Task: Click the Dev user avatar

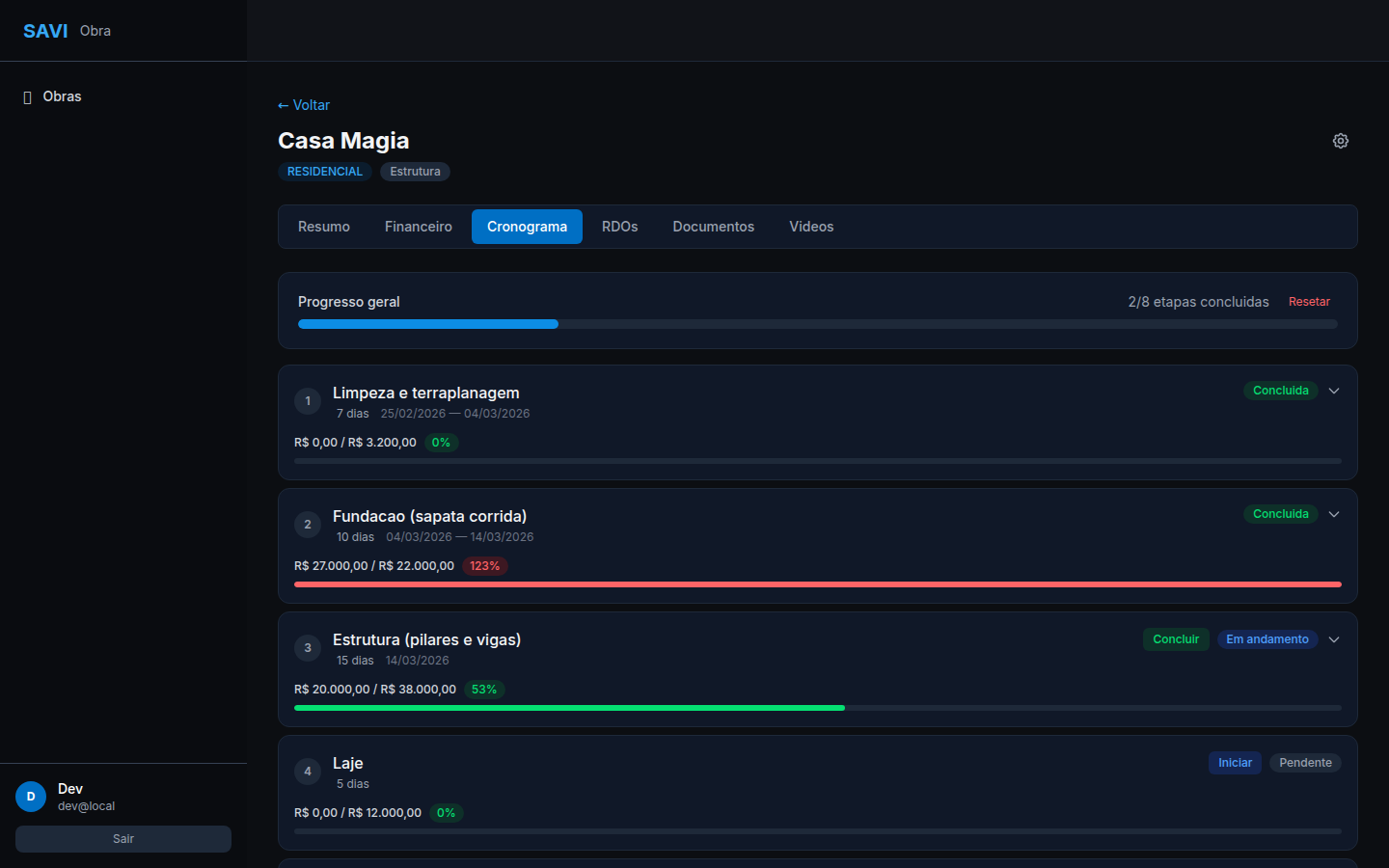Action: (x=31, y=797)
